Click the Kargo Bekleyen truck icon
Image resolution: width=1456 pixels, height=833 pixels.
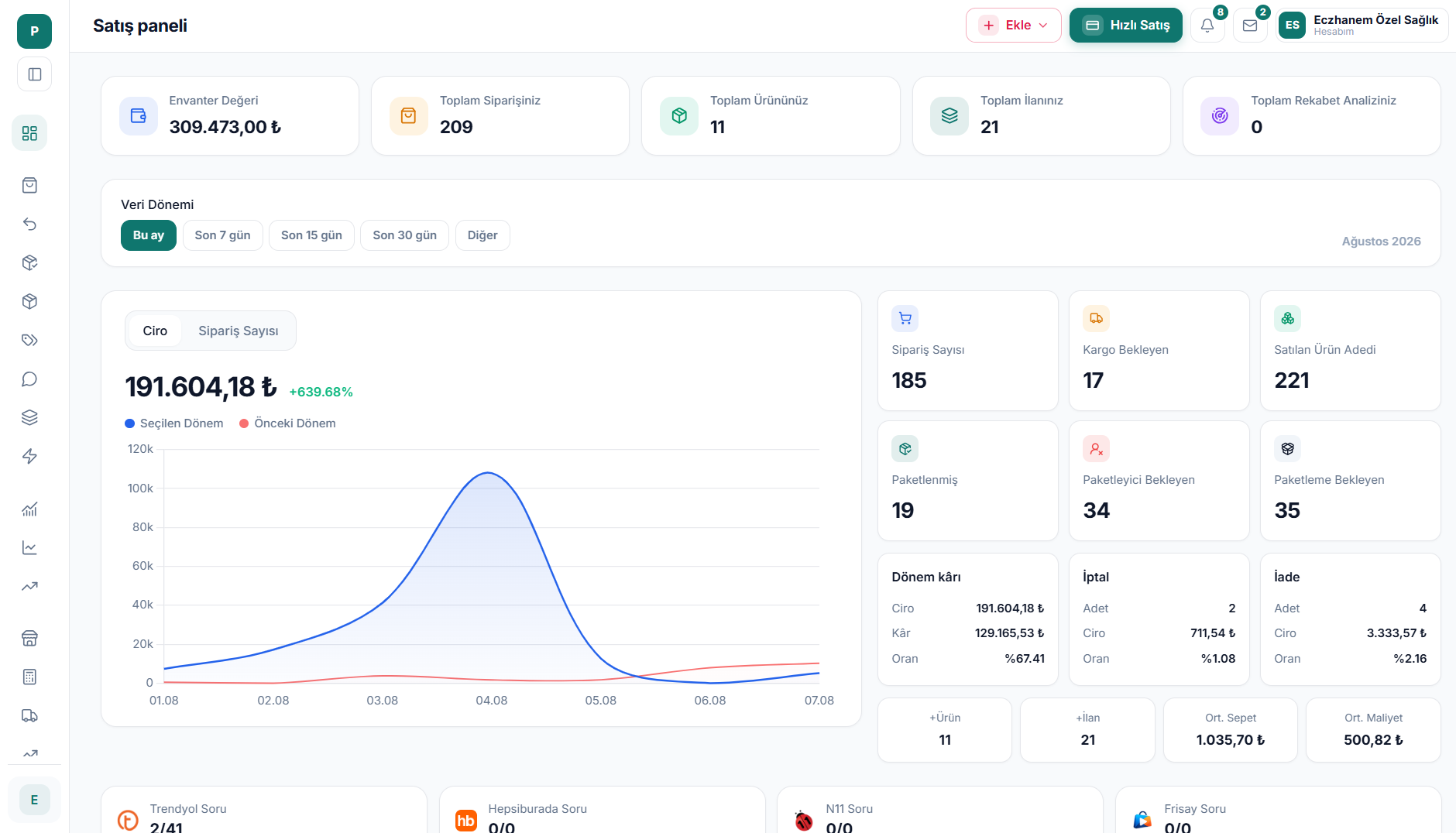click(1096, 318)
